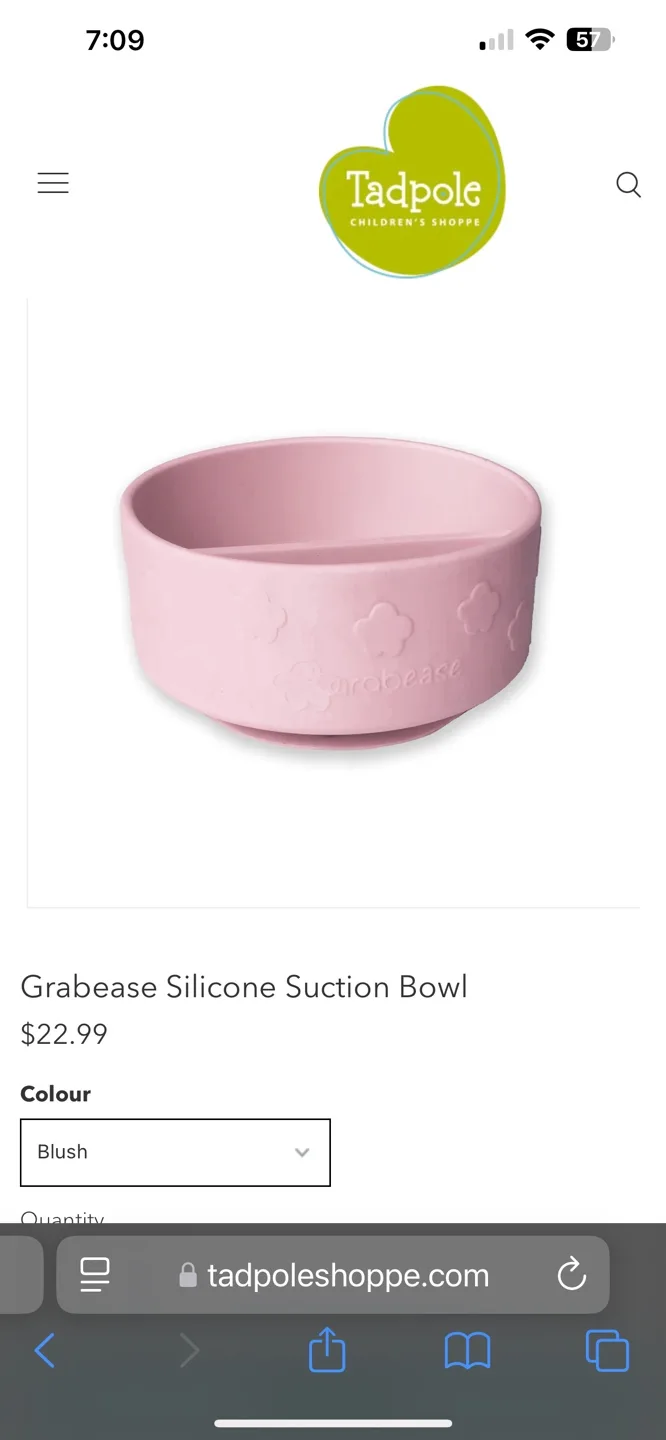Screen dimensions: 666x1440
Task: Select the Blush colour option
Action: pos(62,1152)
